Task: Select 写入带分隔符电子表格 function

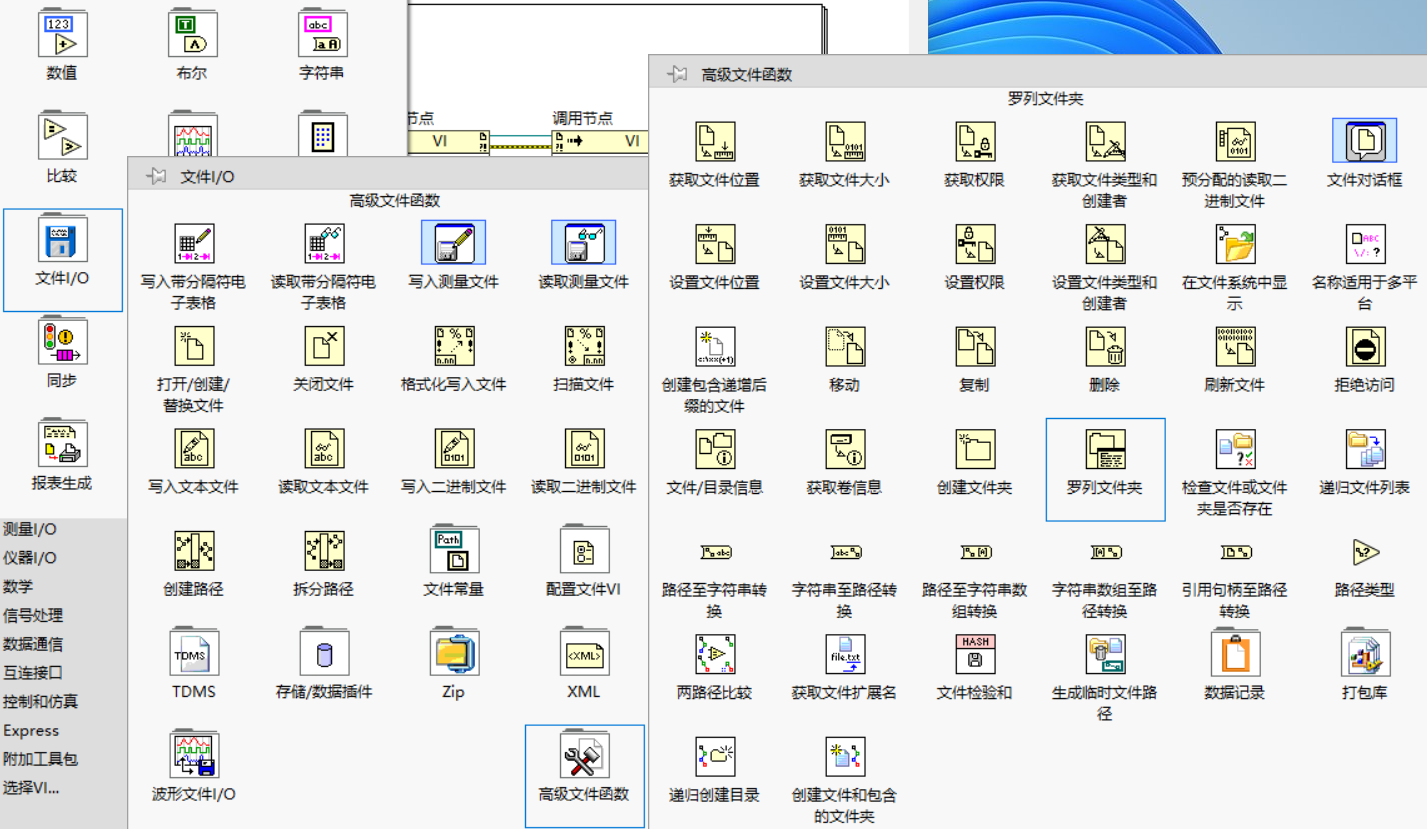Action: (x=194, y=244)
